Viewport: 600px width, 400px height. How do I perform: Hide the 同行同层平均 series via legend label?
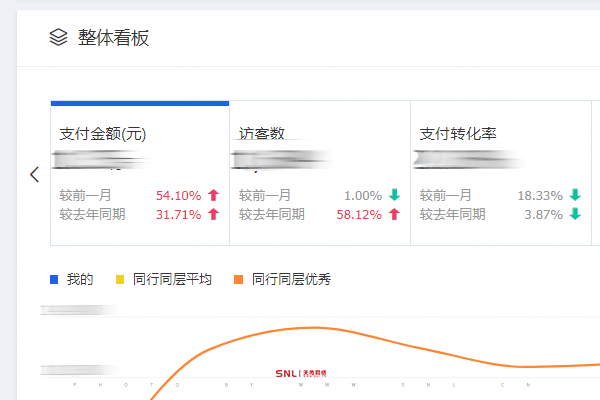(172, 280)
